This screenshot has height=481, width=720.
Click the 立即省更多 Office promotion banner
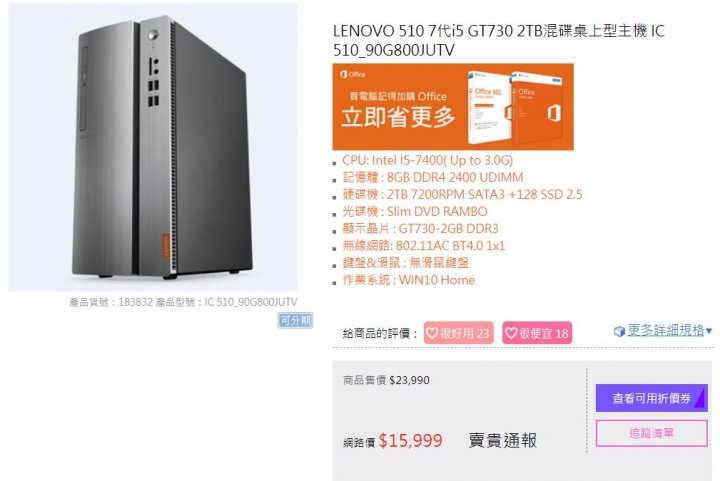453,107
